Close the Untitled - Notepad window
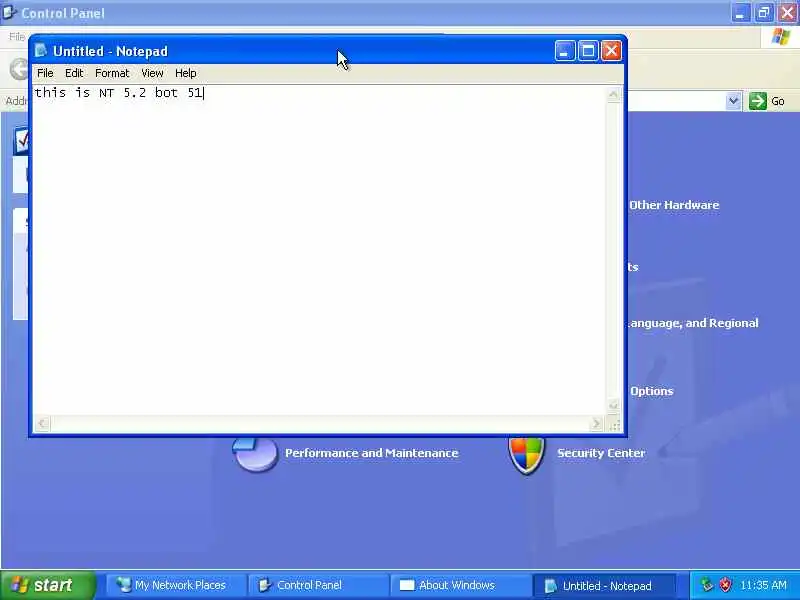Screen dimensions: 800x600 click(611, 51)
